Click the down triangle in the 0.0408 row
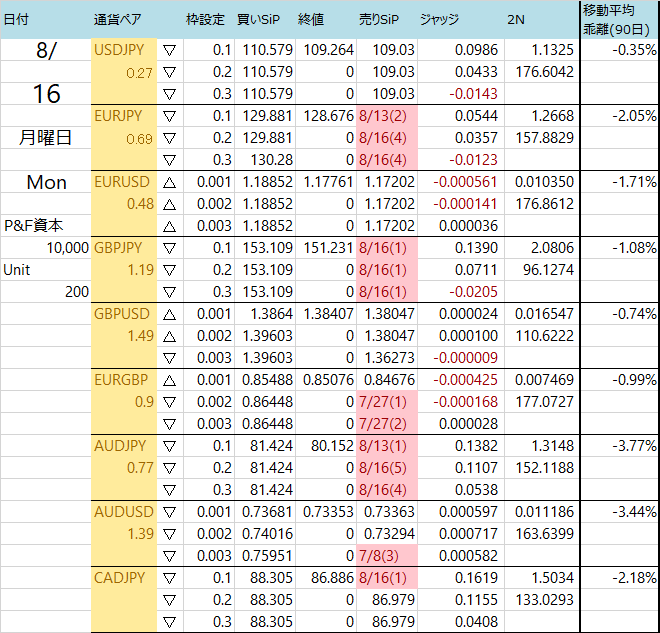Screen dimensions: 660x633 pos(169,622)
